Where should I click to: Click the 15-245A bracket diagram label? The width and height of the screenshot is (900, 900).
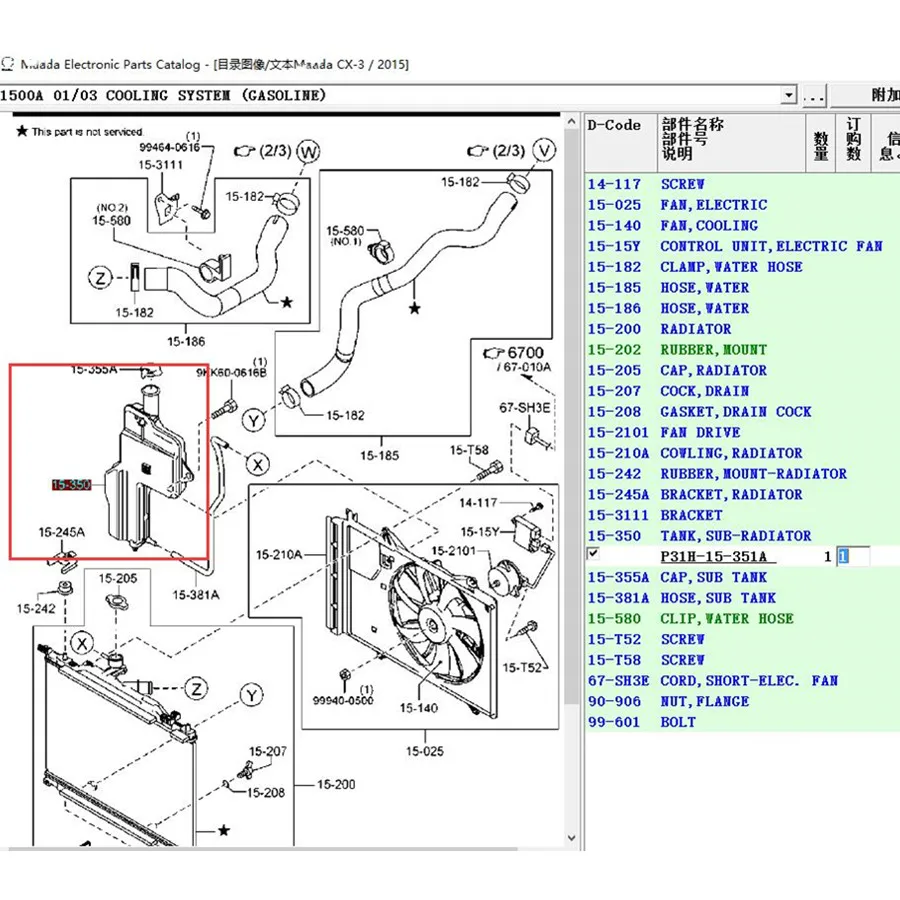click(x=61, y=532)
